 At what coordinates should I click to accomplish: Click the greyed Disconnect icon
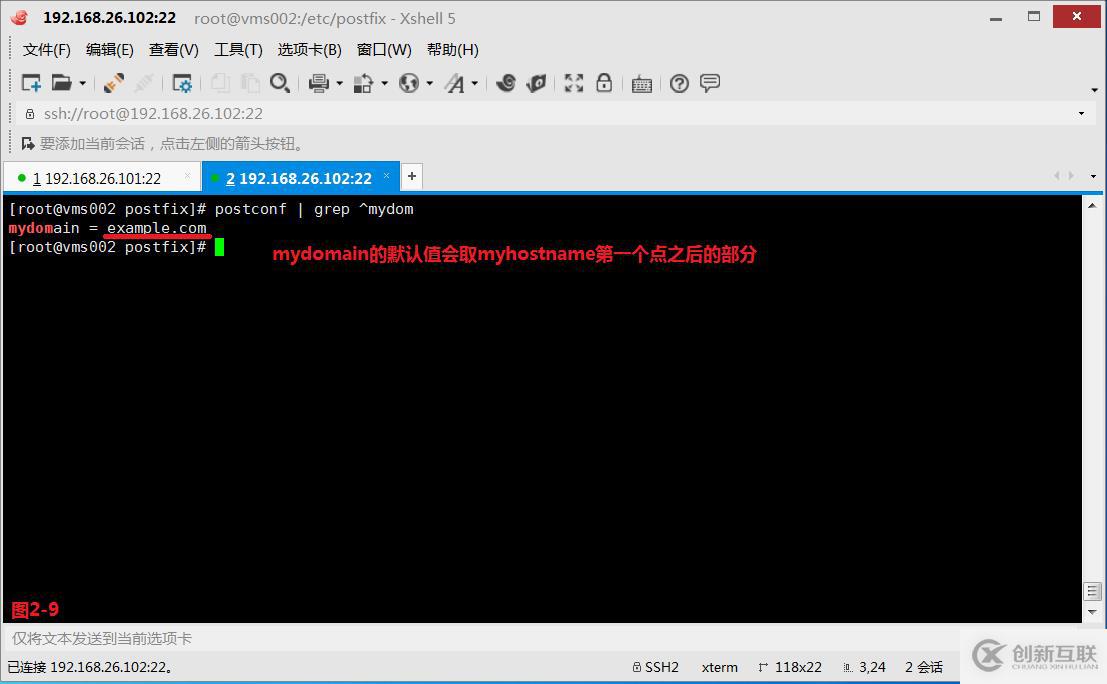coord(143,83)
